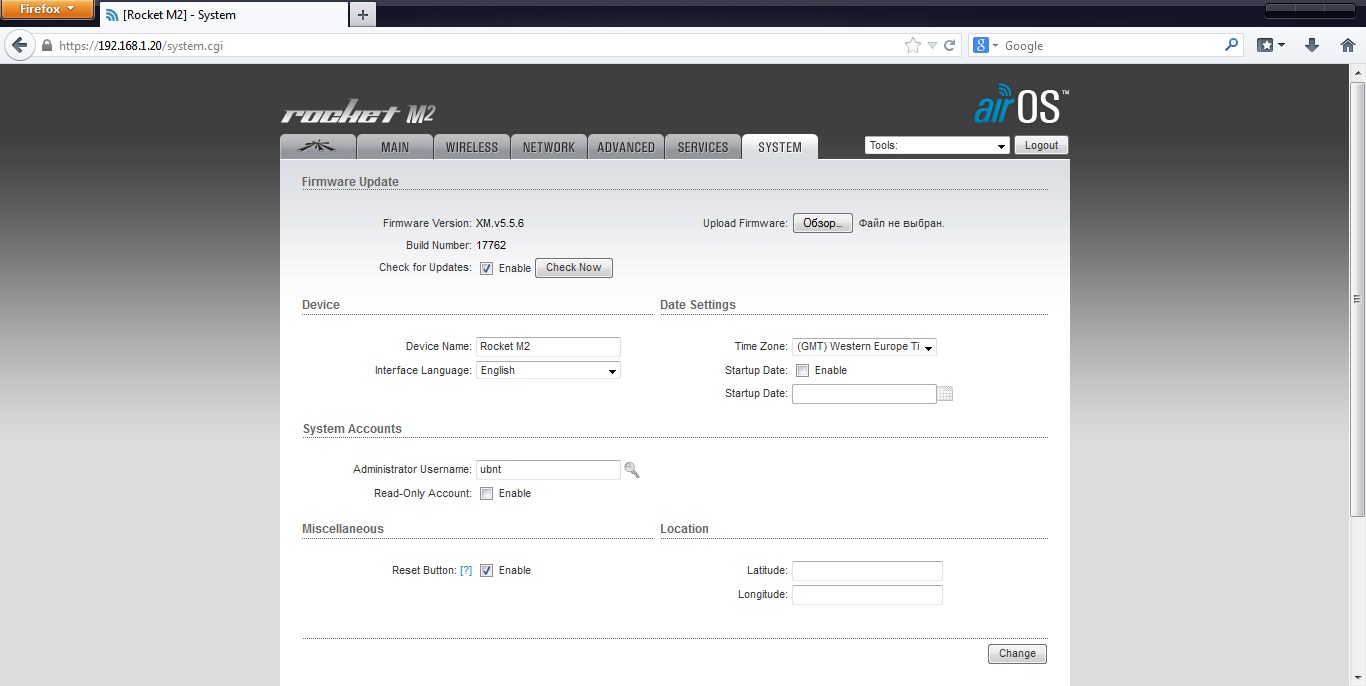Image resolution: width=1366 pixels, height=686 pixels.
Task: Click the Device Name input field
Action: [548, 347]
